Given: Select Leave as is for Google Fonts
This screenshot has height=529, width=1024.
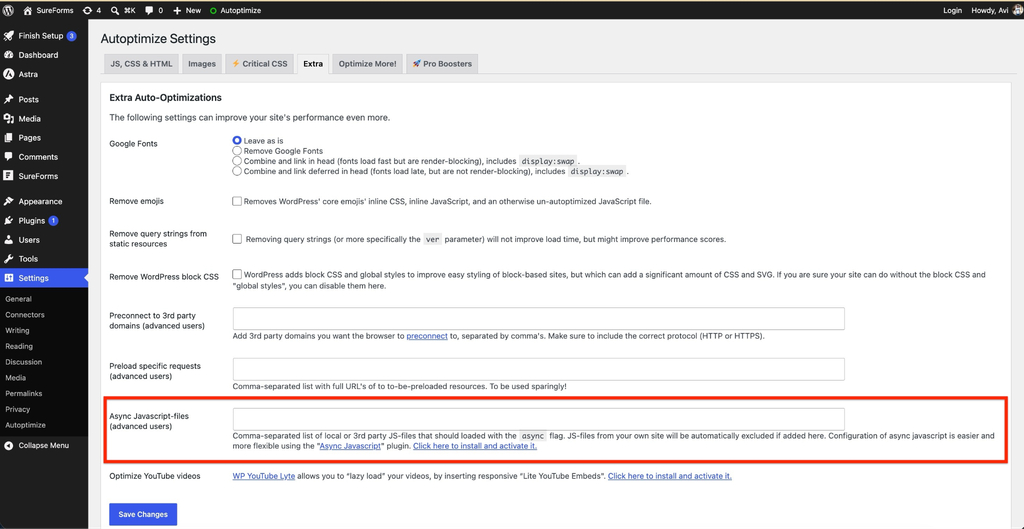Looking at the screenshot, I should click(237, 140).
